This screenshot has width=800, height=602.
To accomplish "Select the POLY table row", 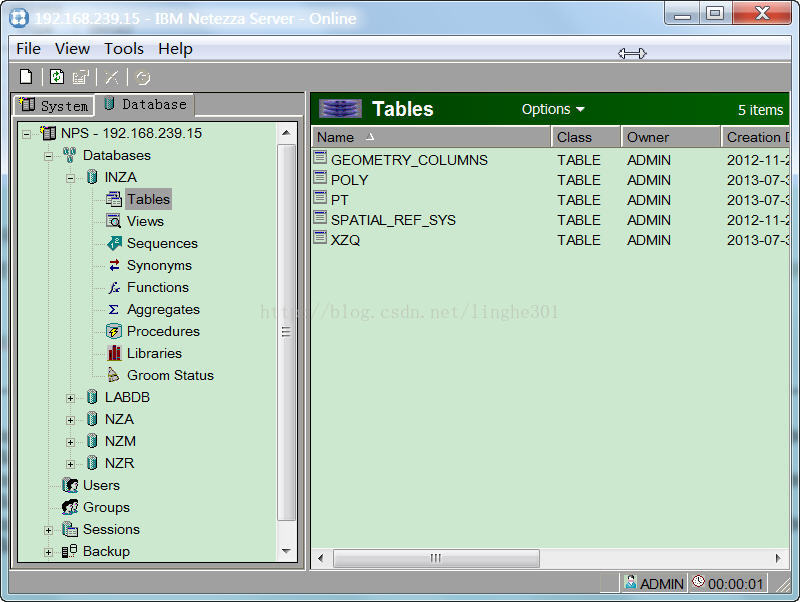I will 551,180.
